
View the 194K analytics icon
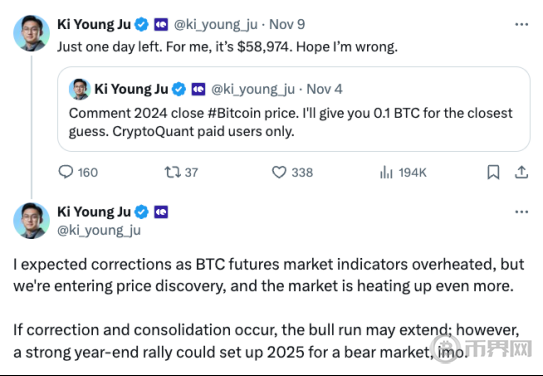pyautogui.click(x=386, y=172)
